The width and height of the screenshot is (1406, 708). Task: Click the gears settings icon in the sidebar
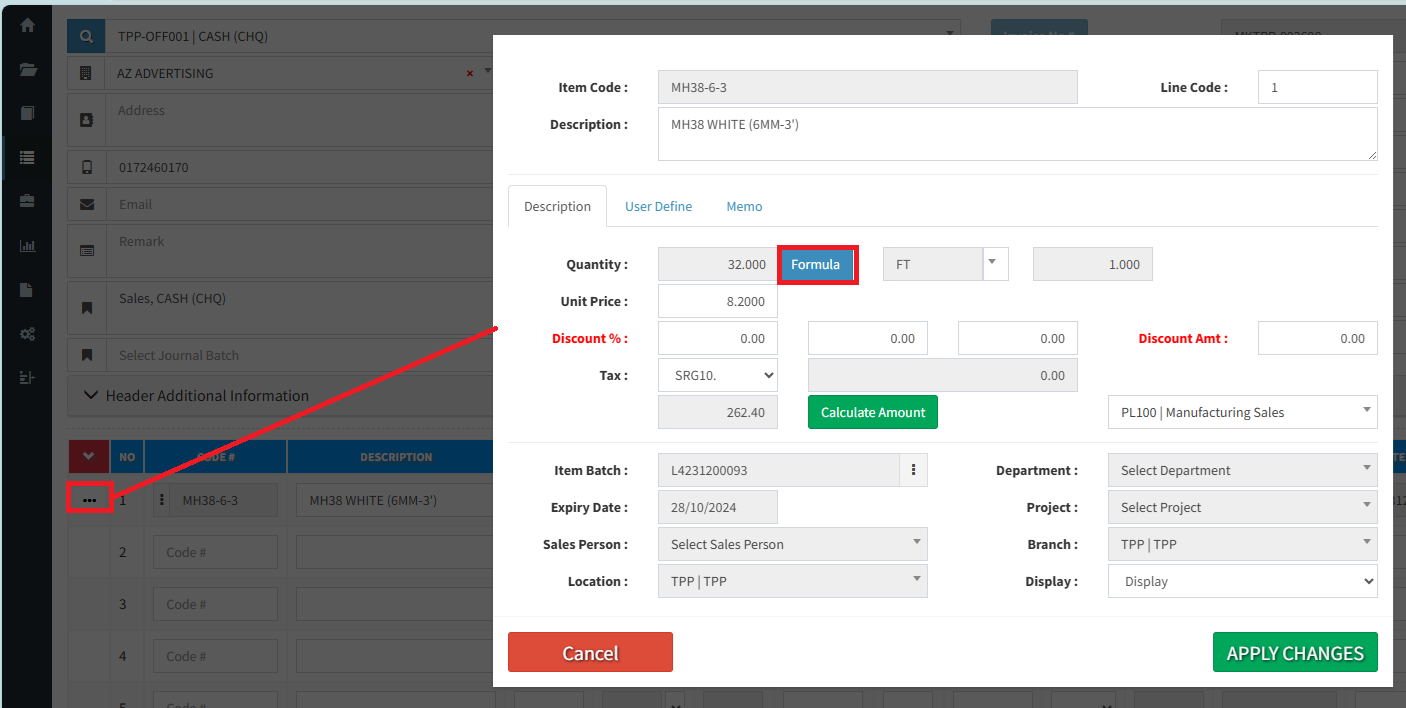(27, 333)
